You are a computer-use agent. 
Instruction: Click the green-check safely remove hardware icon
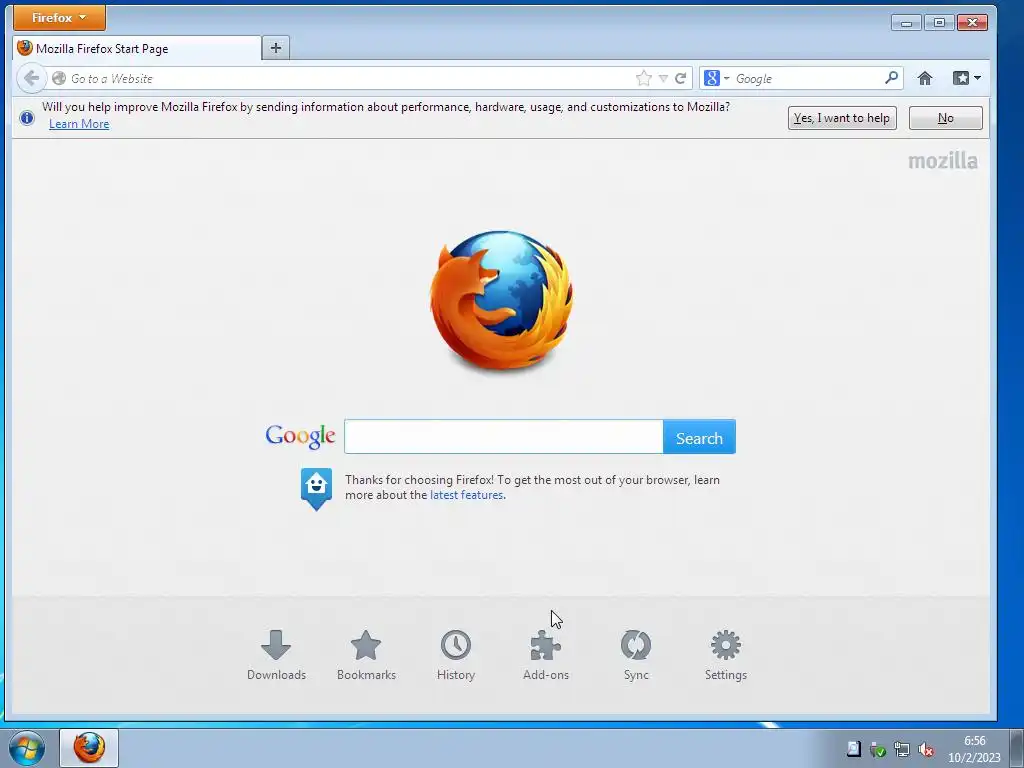click(x=878, y=750)
